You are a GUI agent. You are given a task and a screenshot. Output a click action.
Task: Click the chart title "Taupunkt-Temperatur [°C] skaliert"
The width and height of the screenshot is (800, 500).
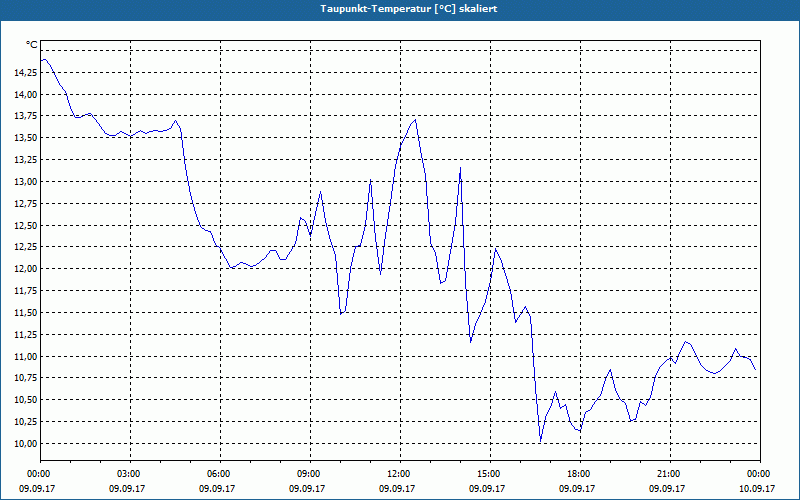point(409,9)
